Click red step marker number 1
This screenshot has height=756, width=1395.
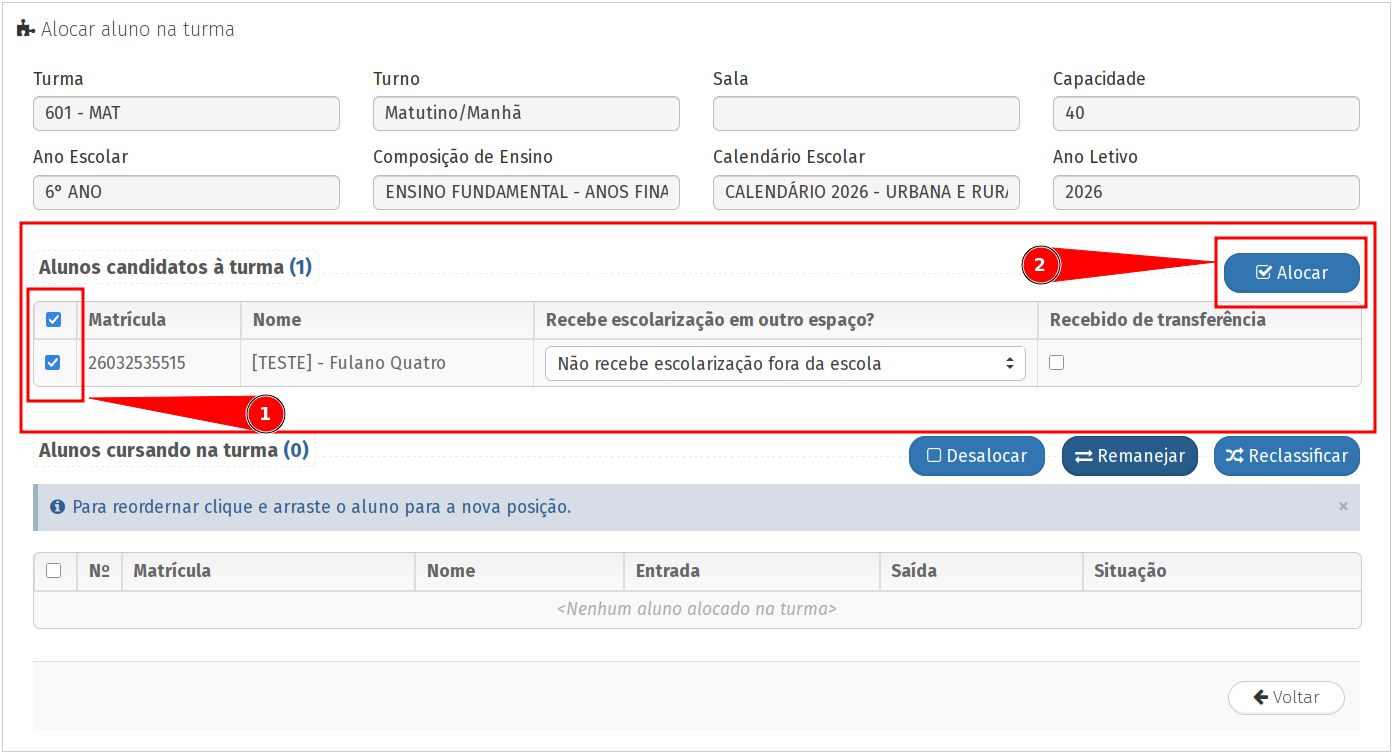(x=265, y=412)
